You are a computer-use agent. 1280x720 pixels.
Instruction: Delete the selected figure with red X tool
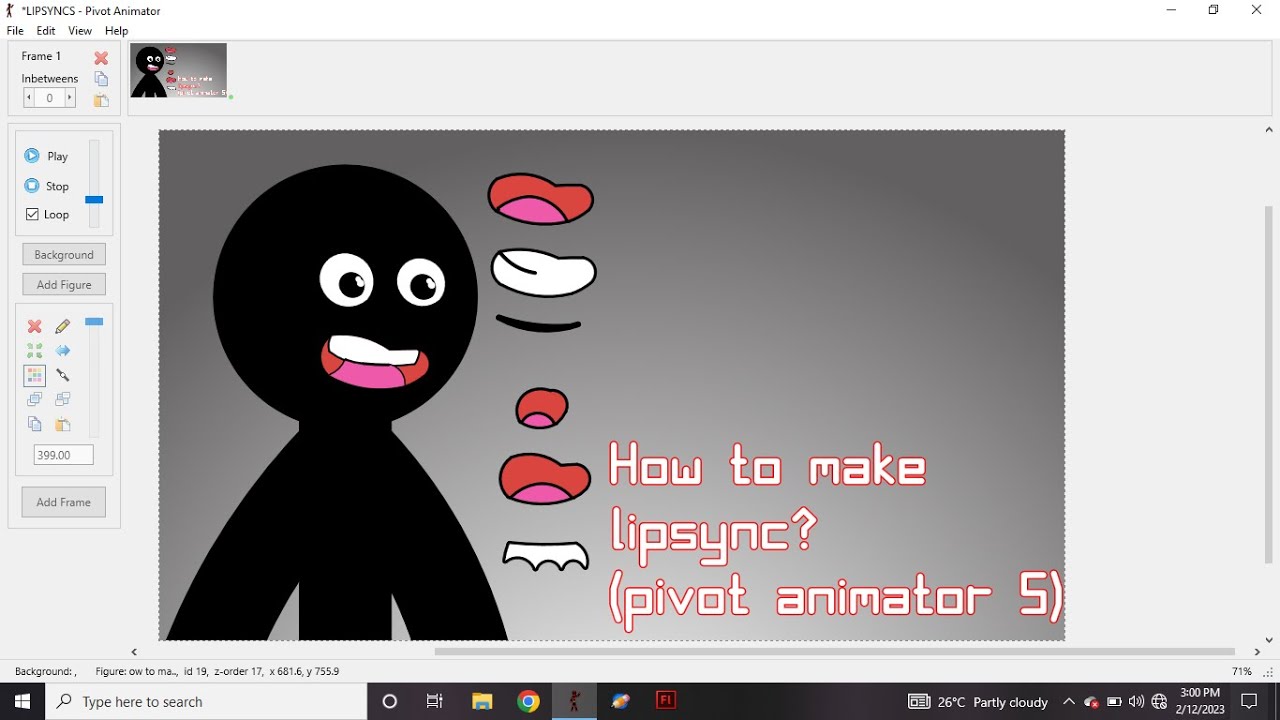tap(35, 326)
